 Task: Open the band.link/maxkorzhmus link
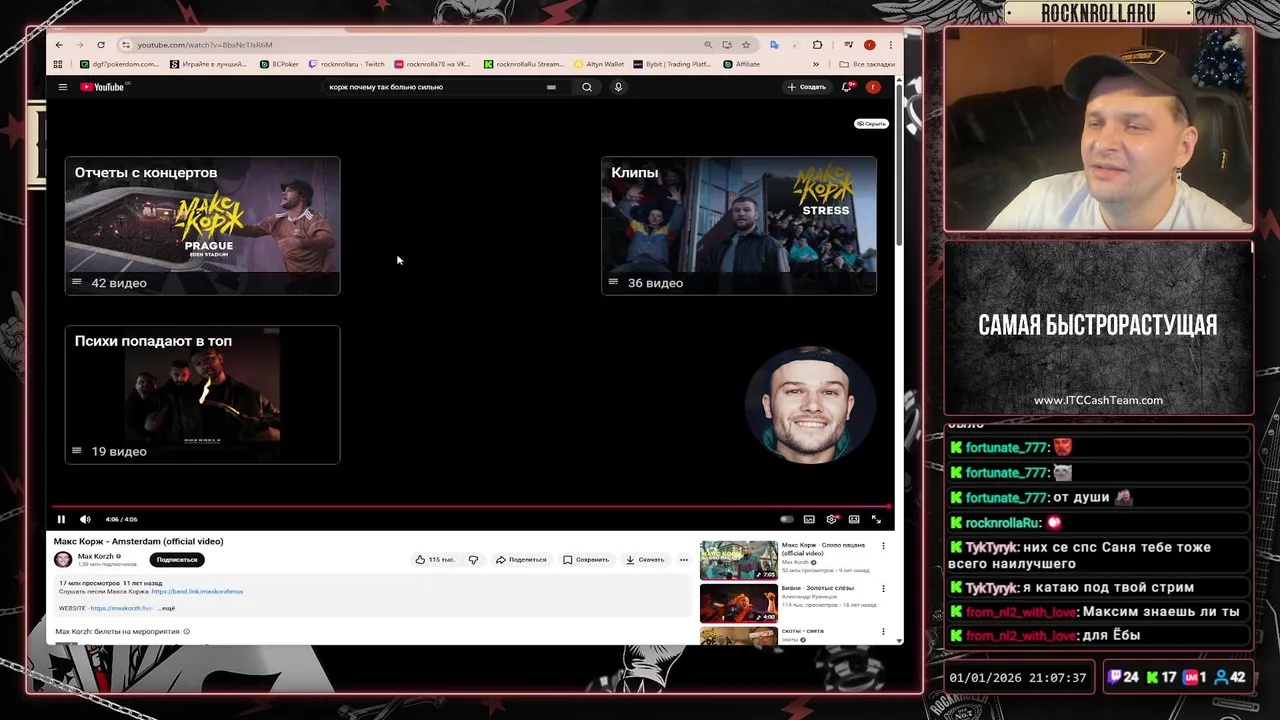197,592
